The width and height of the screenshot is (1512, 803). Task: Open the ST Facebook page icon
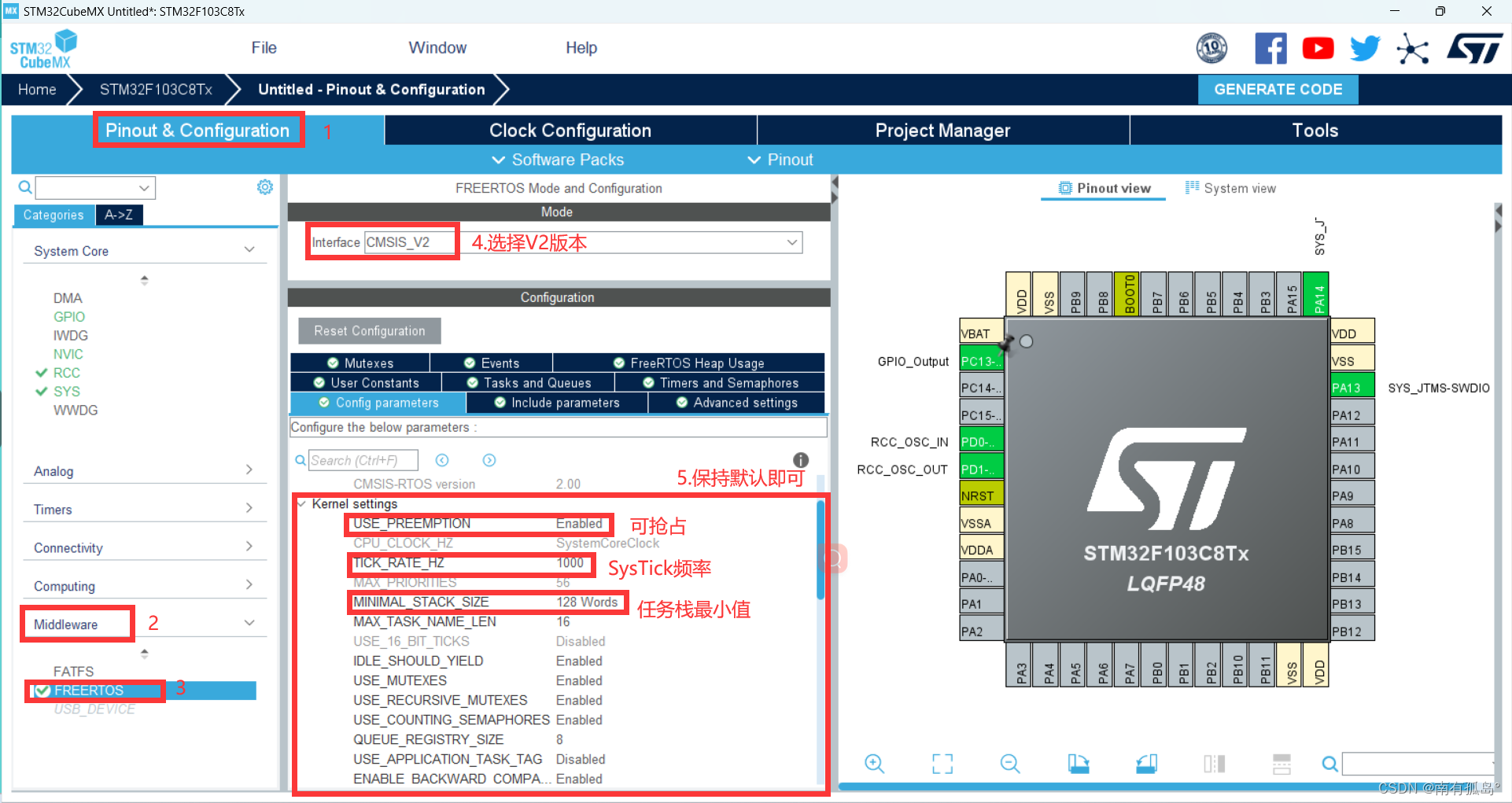[1270, 49]
